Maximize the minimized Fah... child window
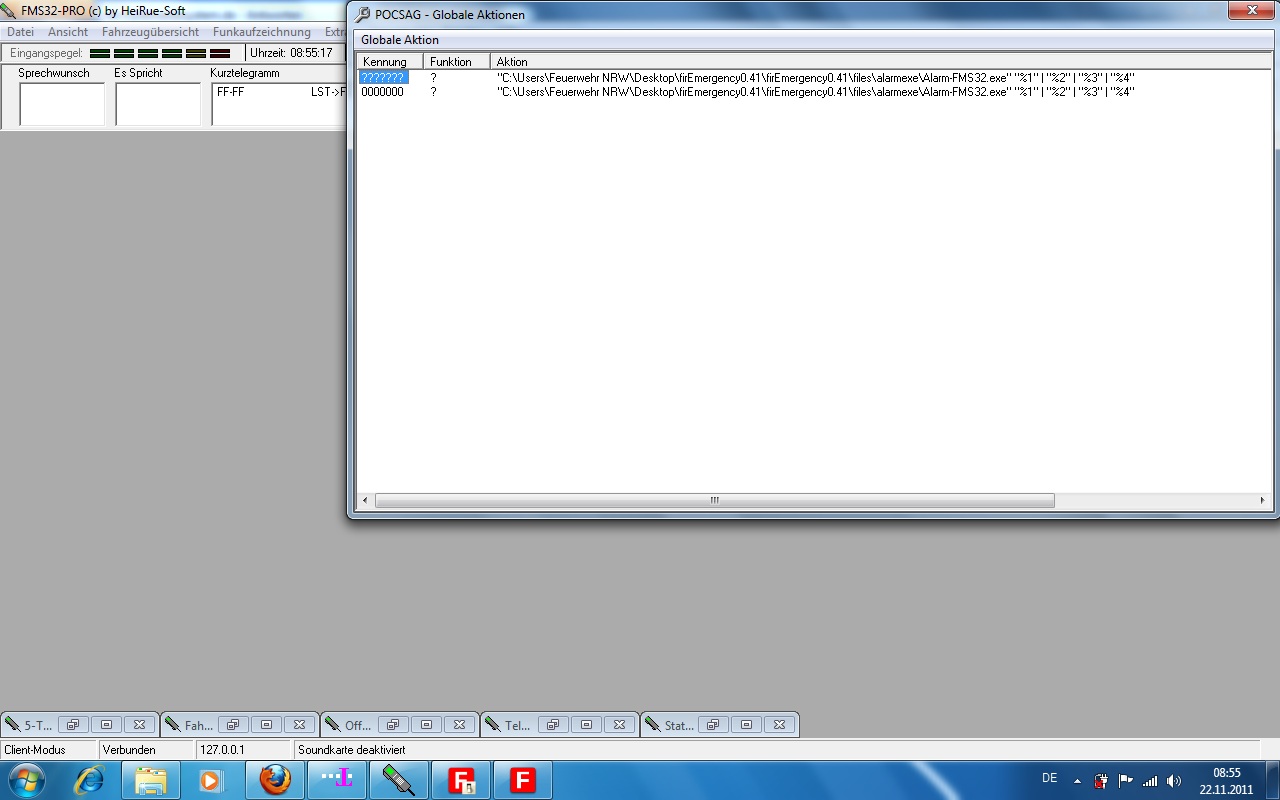 pyautogui.click(x=266, y=725)
